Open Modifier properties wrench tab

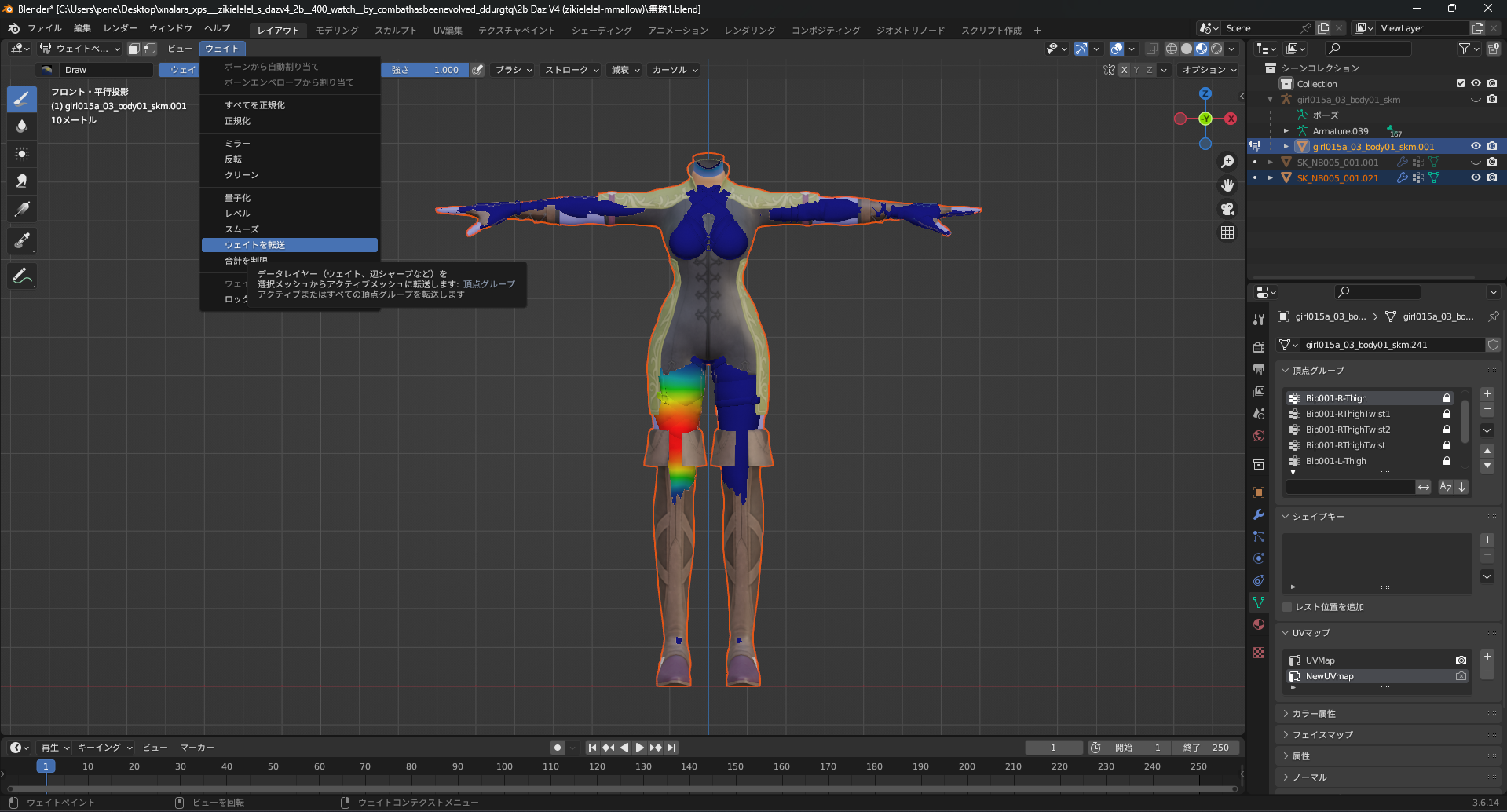coord(1259,514)
